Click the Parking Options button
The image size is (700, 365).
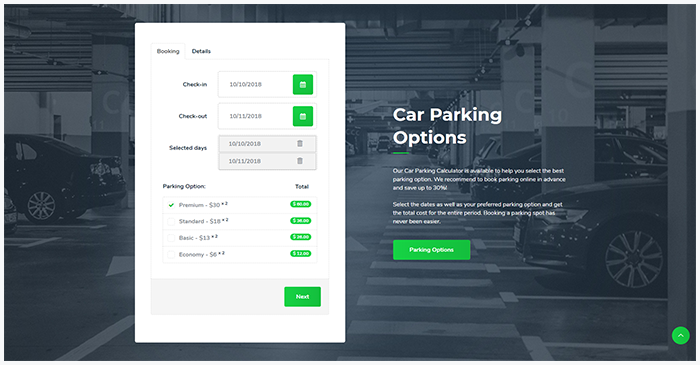pos(431,250)
